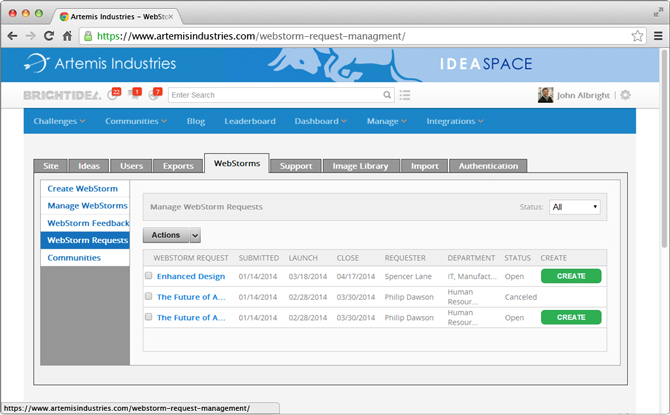This screenshot has height=415, width=670.
Task: Switch to the Users tab
Action: [x=131, y=166]
